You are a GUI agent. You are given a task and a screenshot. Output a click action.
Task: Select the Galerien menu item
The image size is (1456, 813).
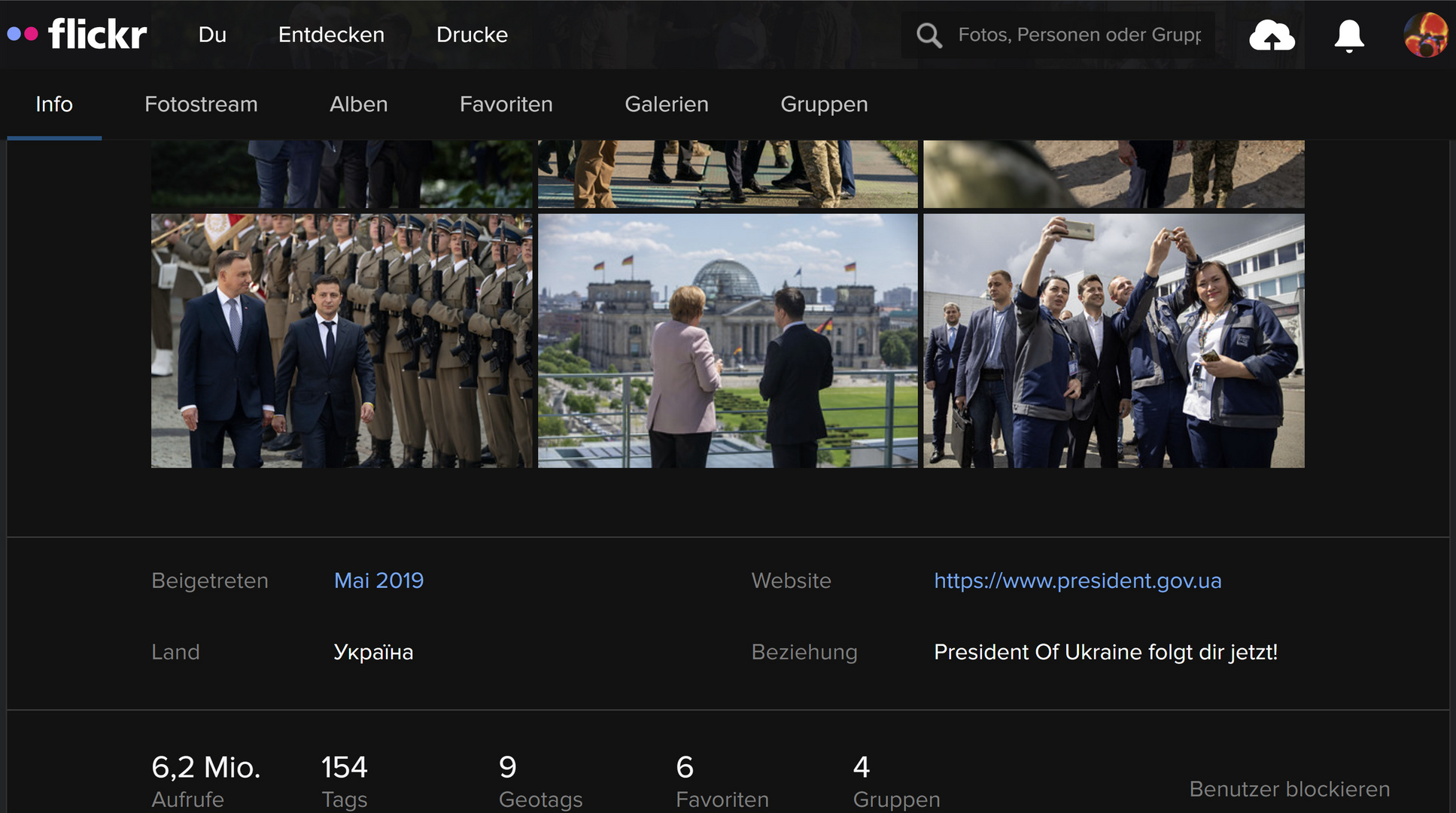point(666,103)
